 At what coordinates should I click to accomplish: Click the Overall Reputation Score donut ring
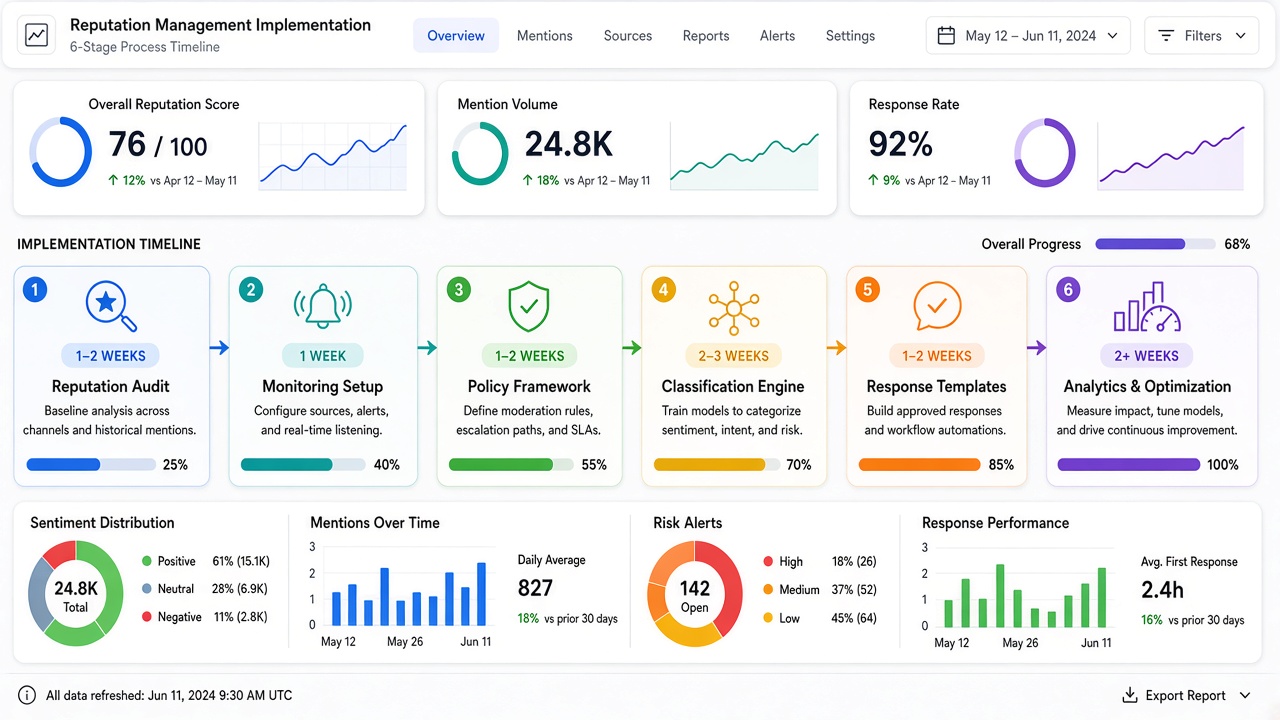click(x=61, y=152)
